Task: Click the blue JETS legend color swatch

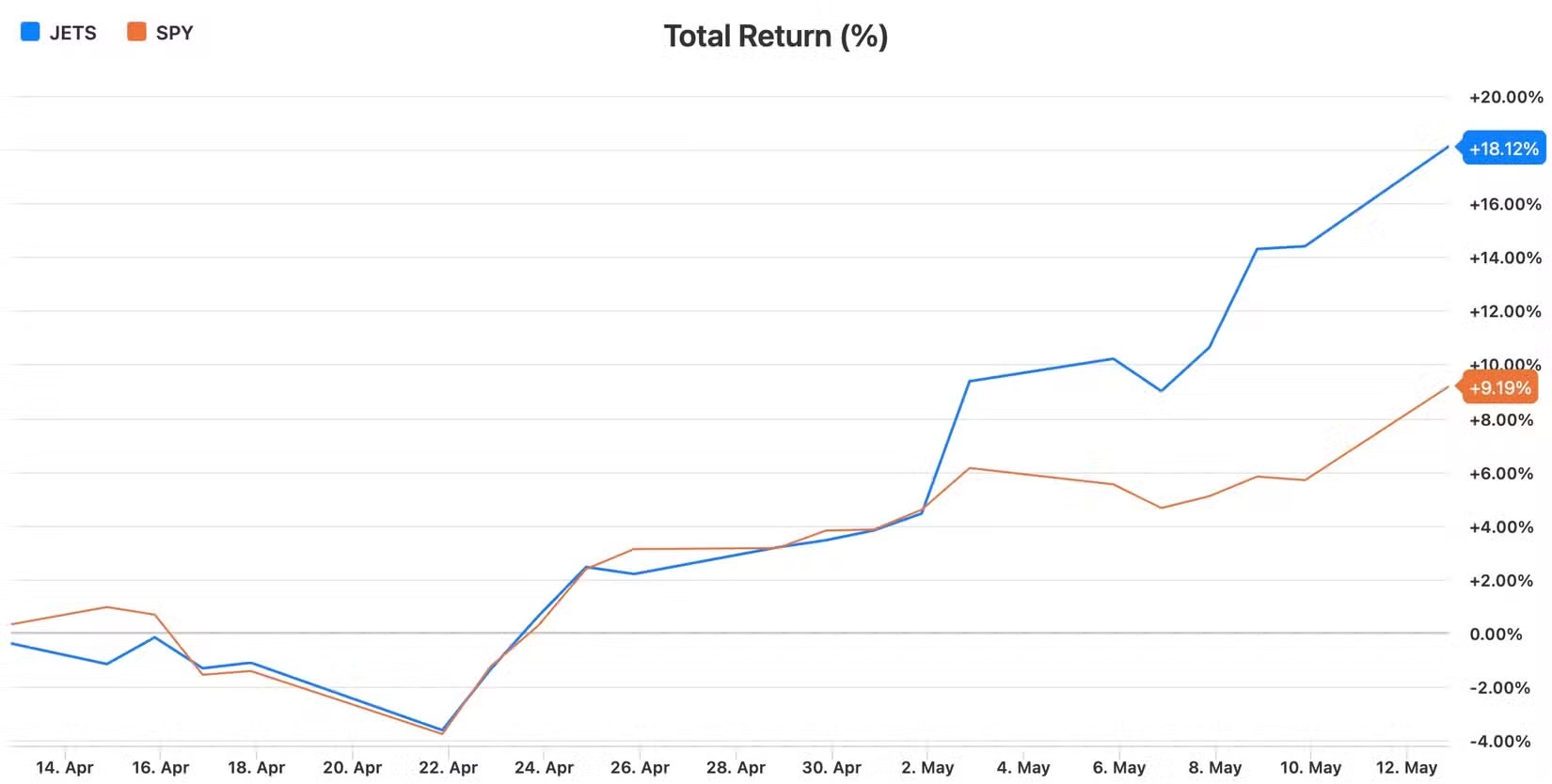Action: point(30,32)
